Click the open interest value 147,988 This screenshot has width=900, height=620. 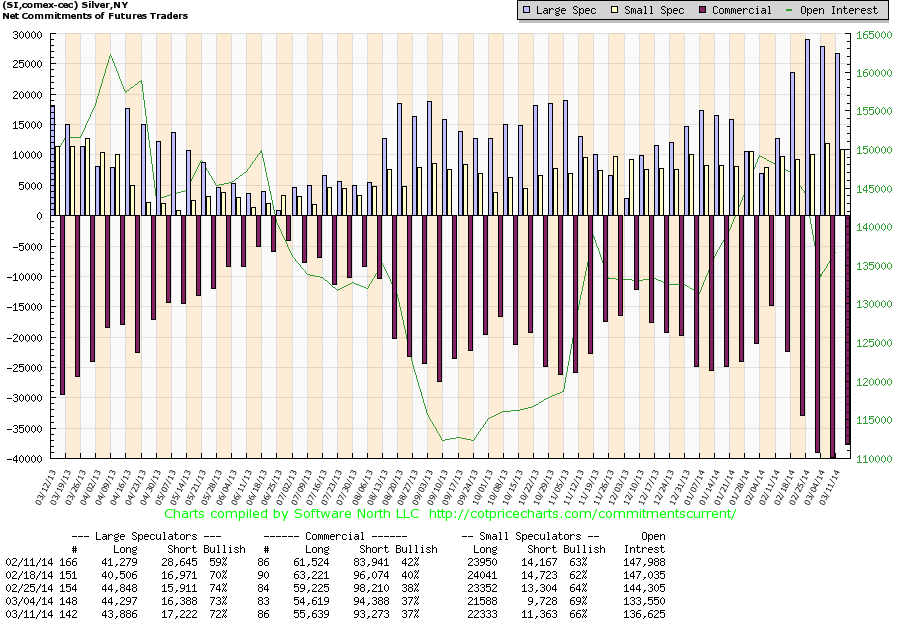tap(642, 563)
